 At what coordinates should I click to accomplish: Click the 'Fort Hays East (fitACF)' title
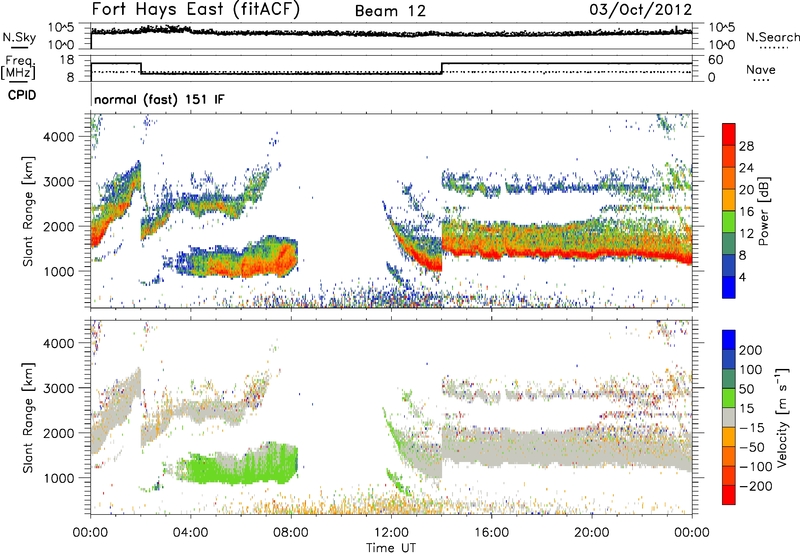pyautogui.click(x=196, y=10)
